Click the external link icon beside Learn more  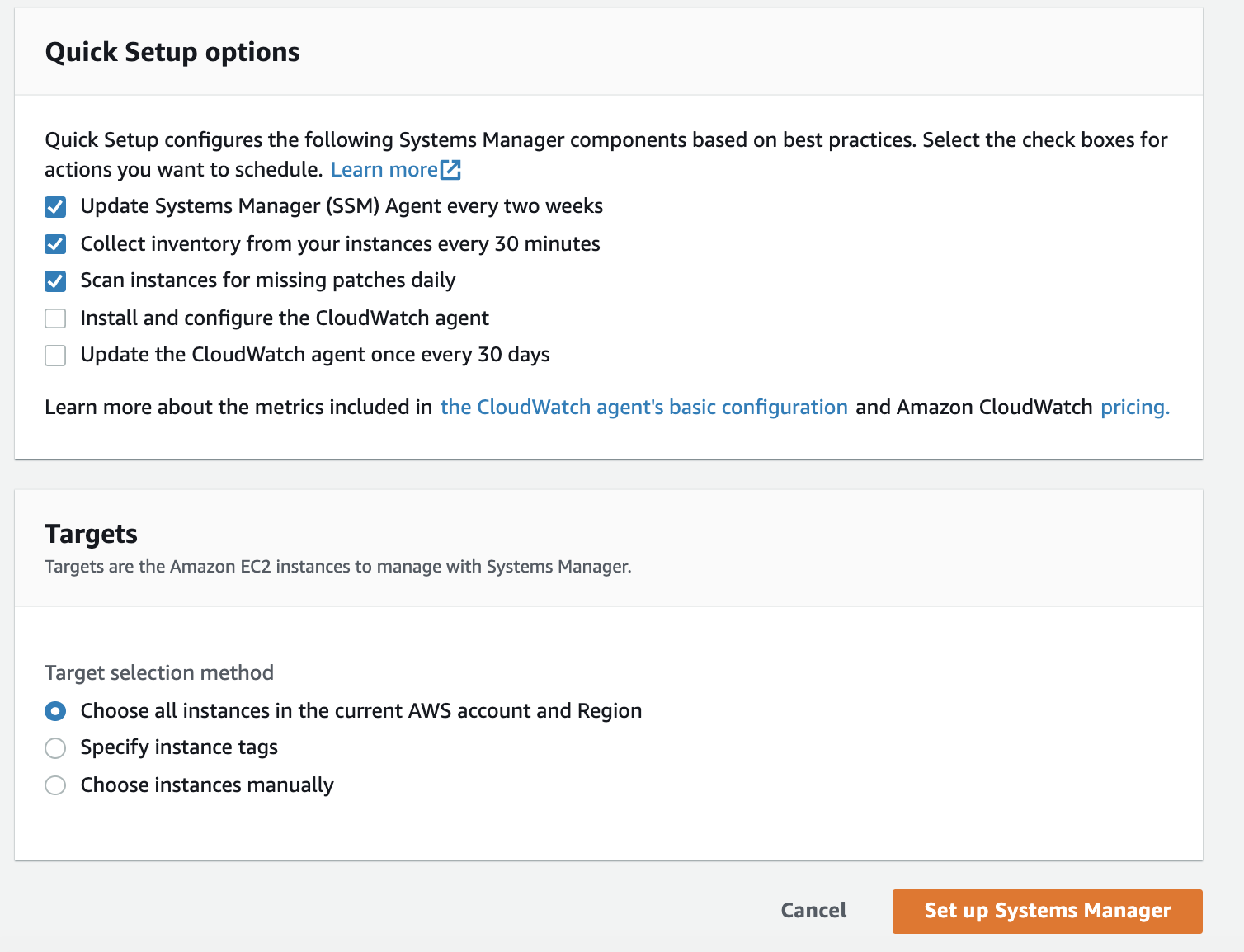tap(450, 169)
